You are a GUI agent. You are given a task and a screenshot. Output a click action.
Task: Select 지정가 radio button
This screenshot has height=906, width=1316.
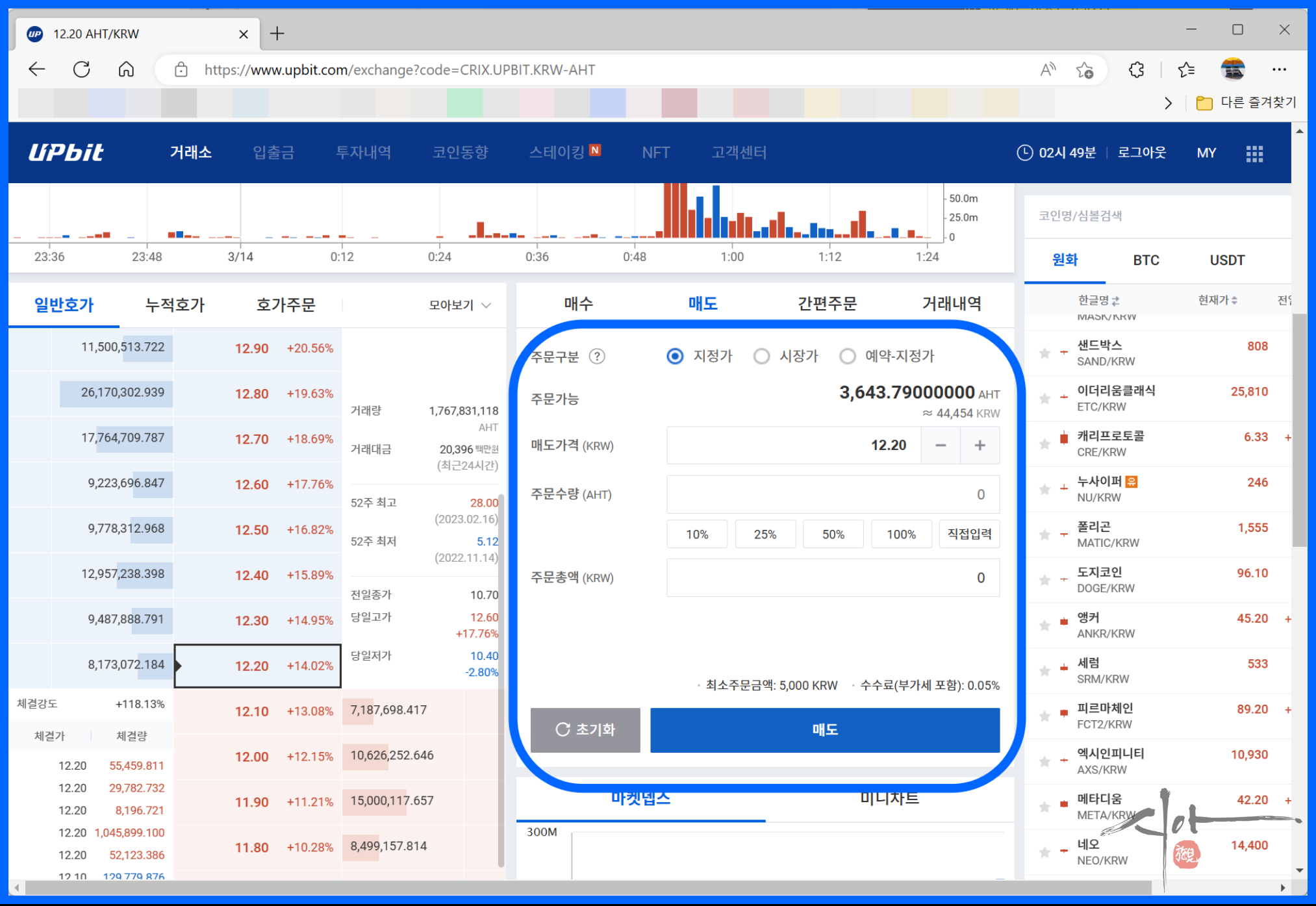[x=675, y=357]
